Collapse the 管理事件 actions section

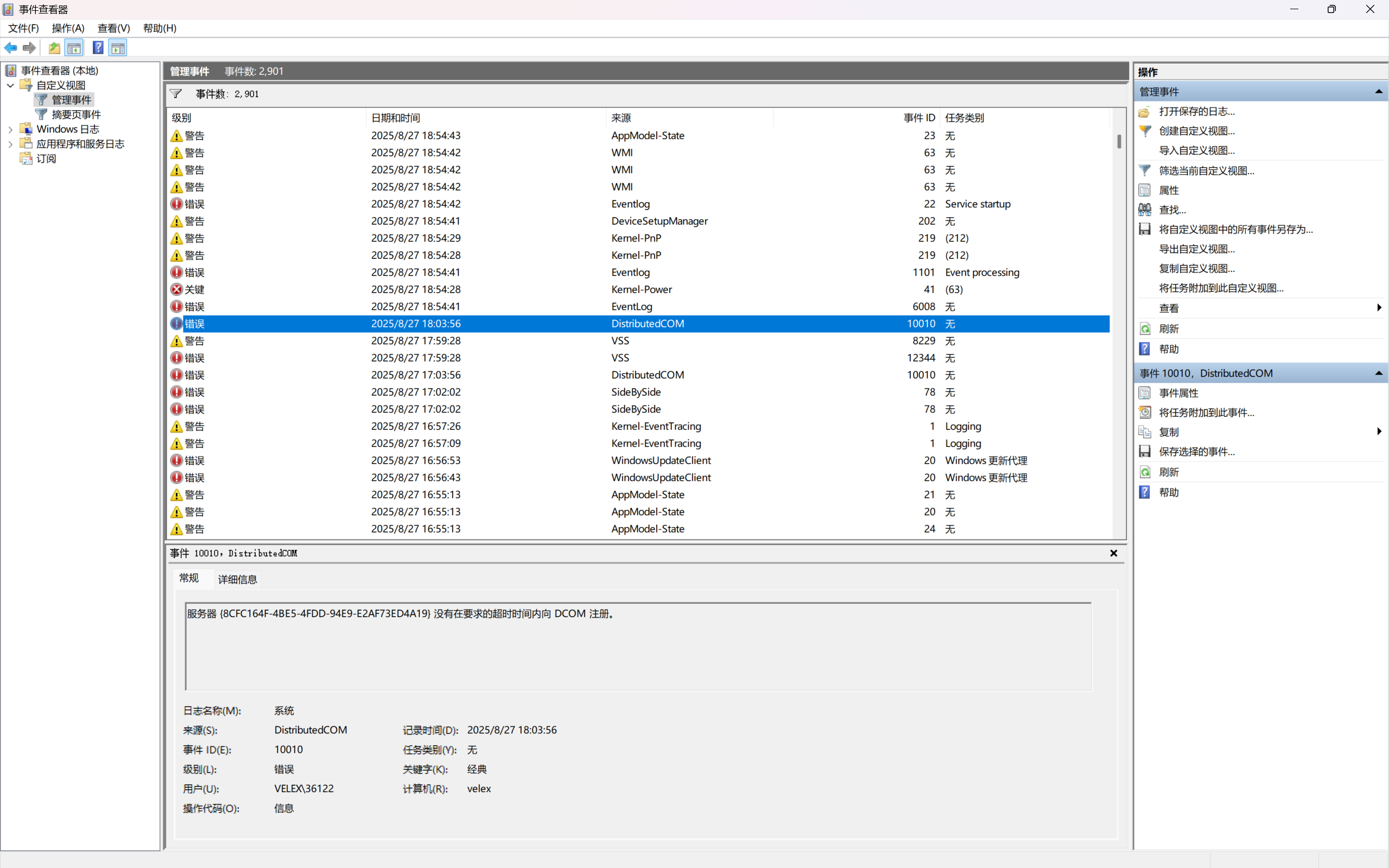click(x=1378, y=92)
